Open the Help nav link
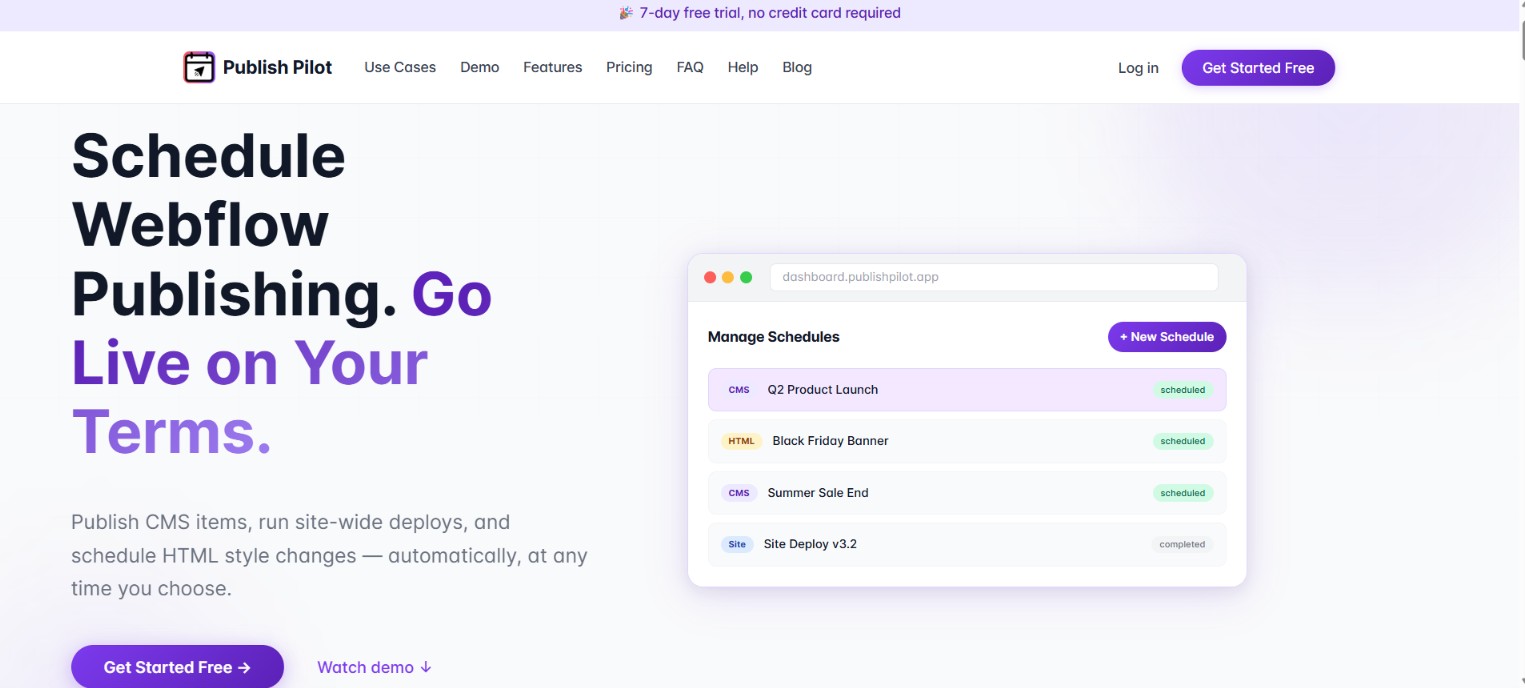The image size is (1525, 688). pos(743,67)
